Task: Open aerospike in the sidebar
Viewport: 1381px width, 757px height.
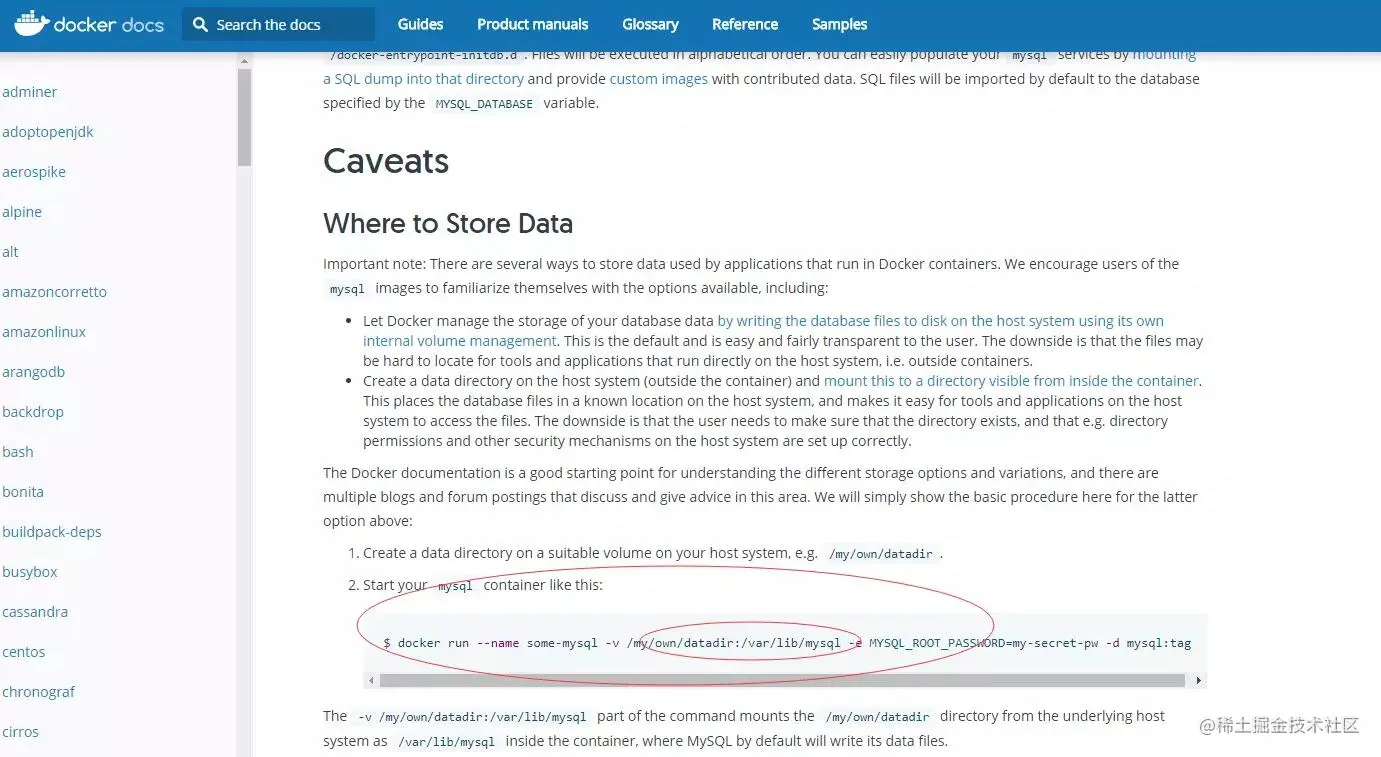Action: click(x=34, y=172)
